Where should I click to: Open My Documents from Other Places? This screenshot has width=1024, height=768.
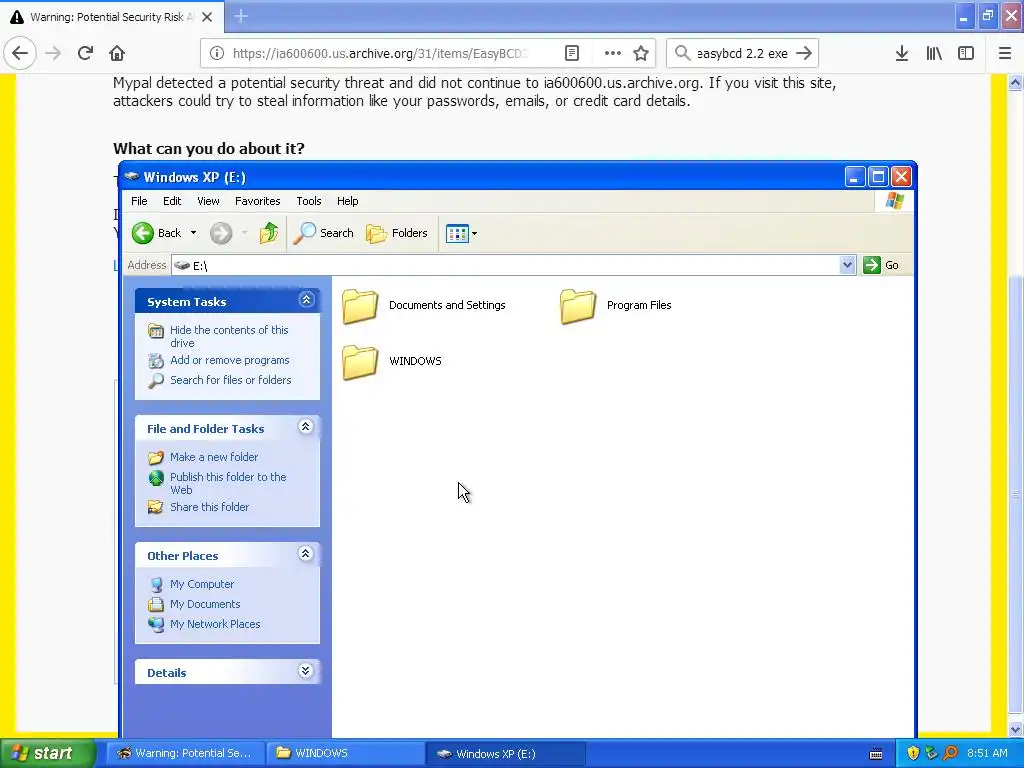[205, 604]
